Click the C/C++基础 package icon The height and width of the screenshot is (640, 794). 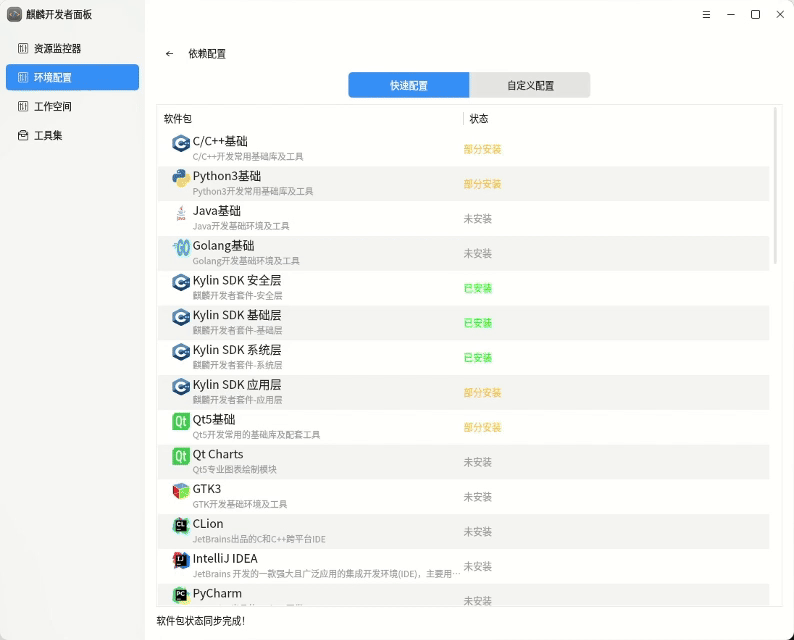181,143
